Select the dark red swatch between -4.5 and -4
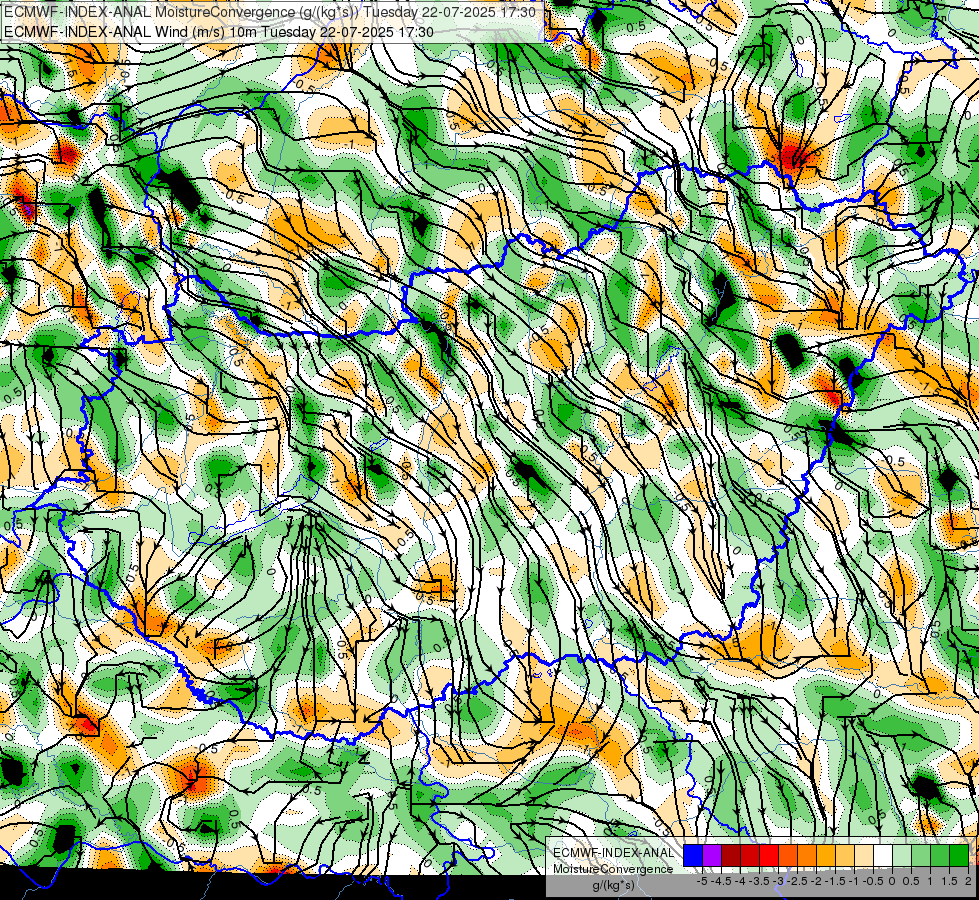979x900 pixels. tap(731, 855)
